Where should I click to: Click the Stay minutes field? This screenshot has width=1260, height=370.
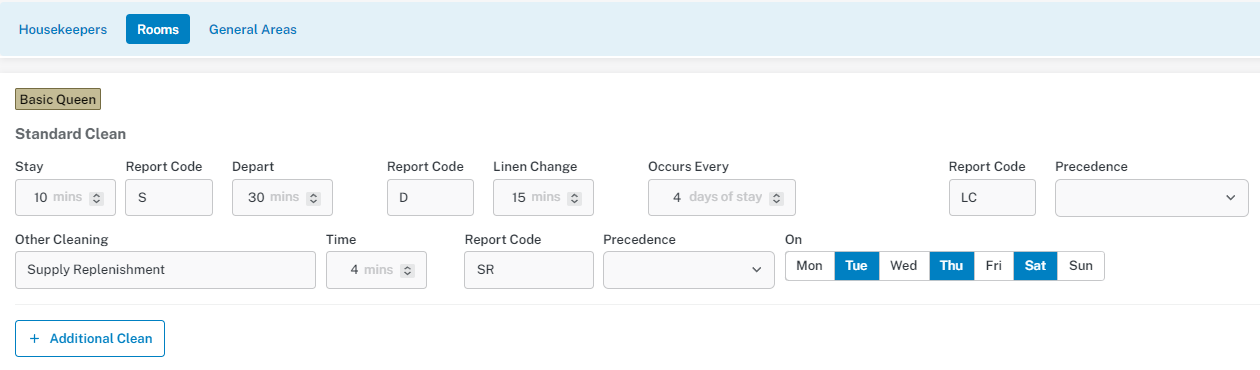(65, 198)
